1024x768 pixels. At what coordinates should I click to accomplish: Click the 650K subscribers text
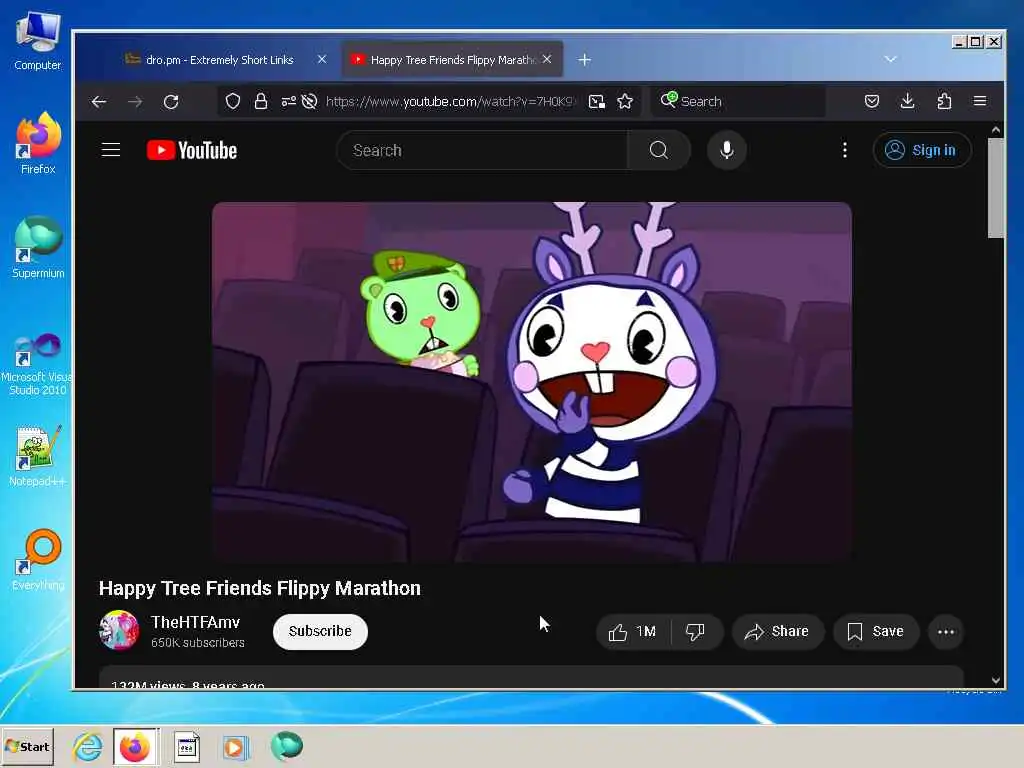coord(197,643)
